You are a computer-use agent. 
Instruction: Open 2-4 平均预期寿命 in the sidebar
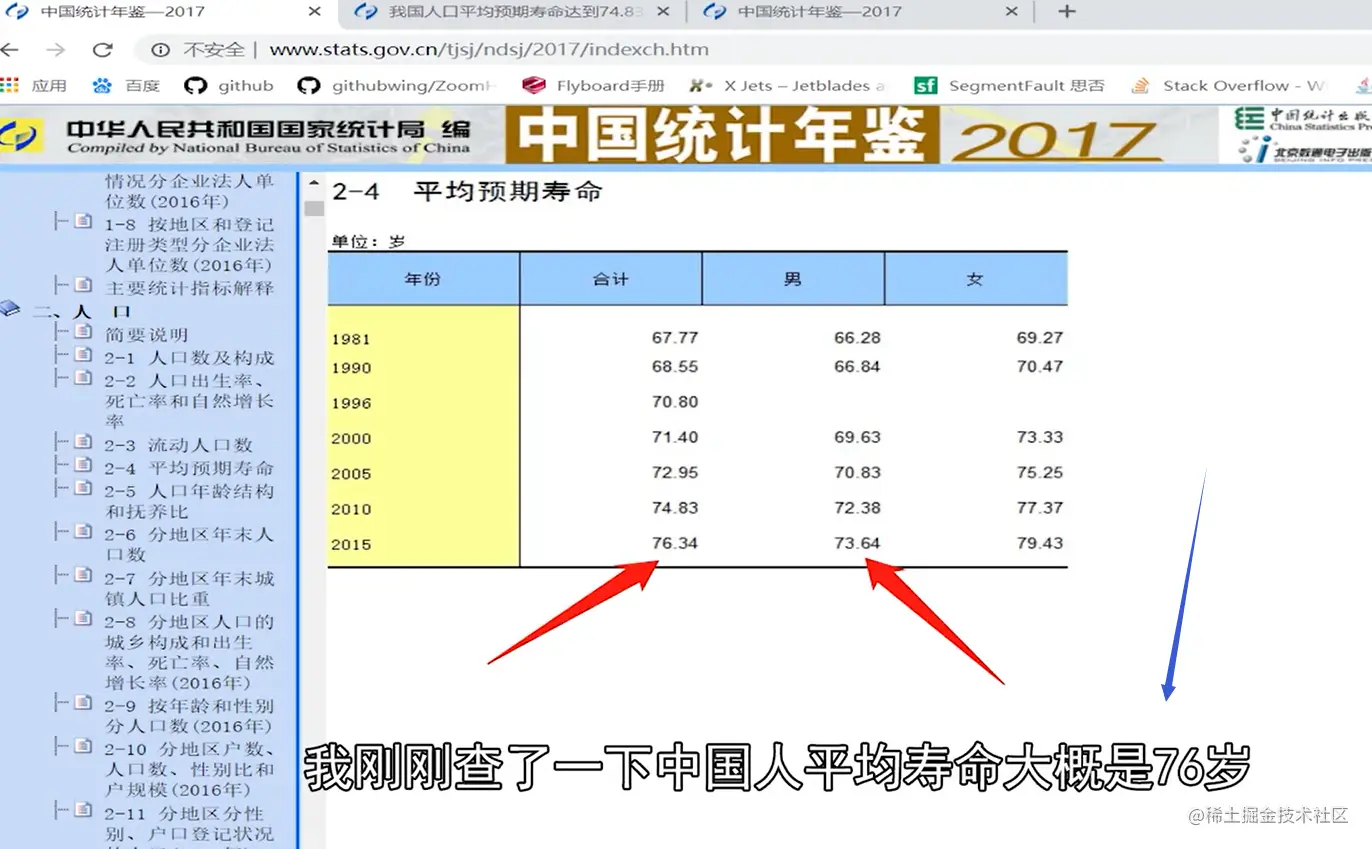(189, 468)
